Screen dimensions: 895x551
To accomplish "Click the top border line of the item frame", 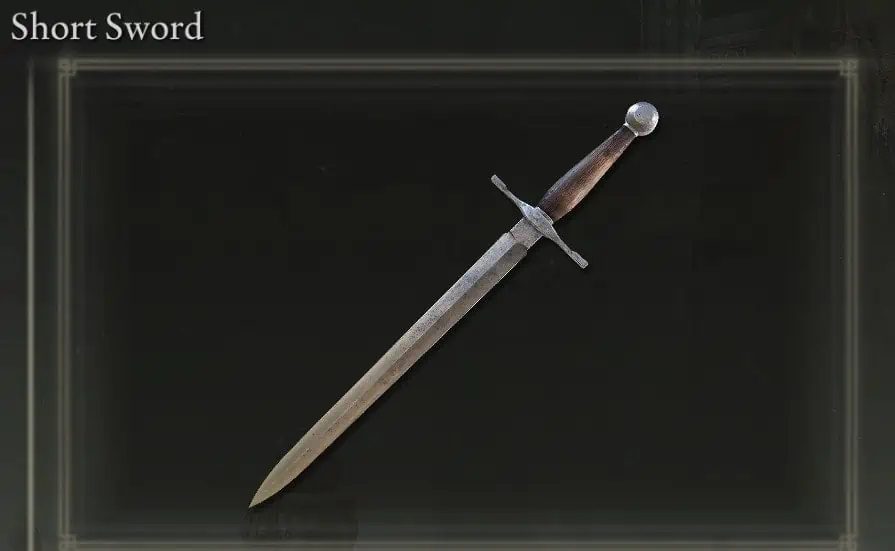I will point(458,65).
